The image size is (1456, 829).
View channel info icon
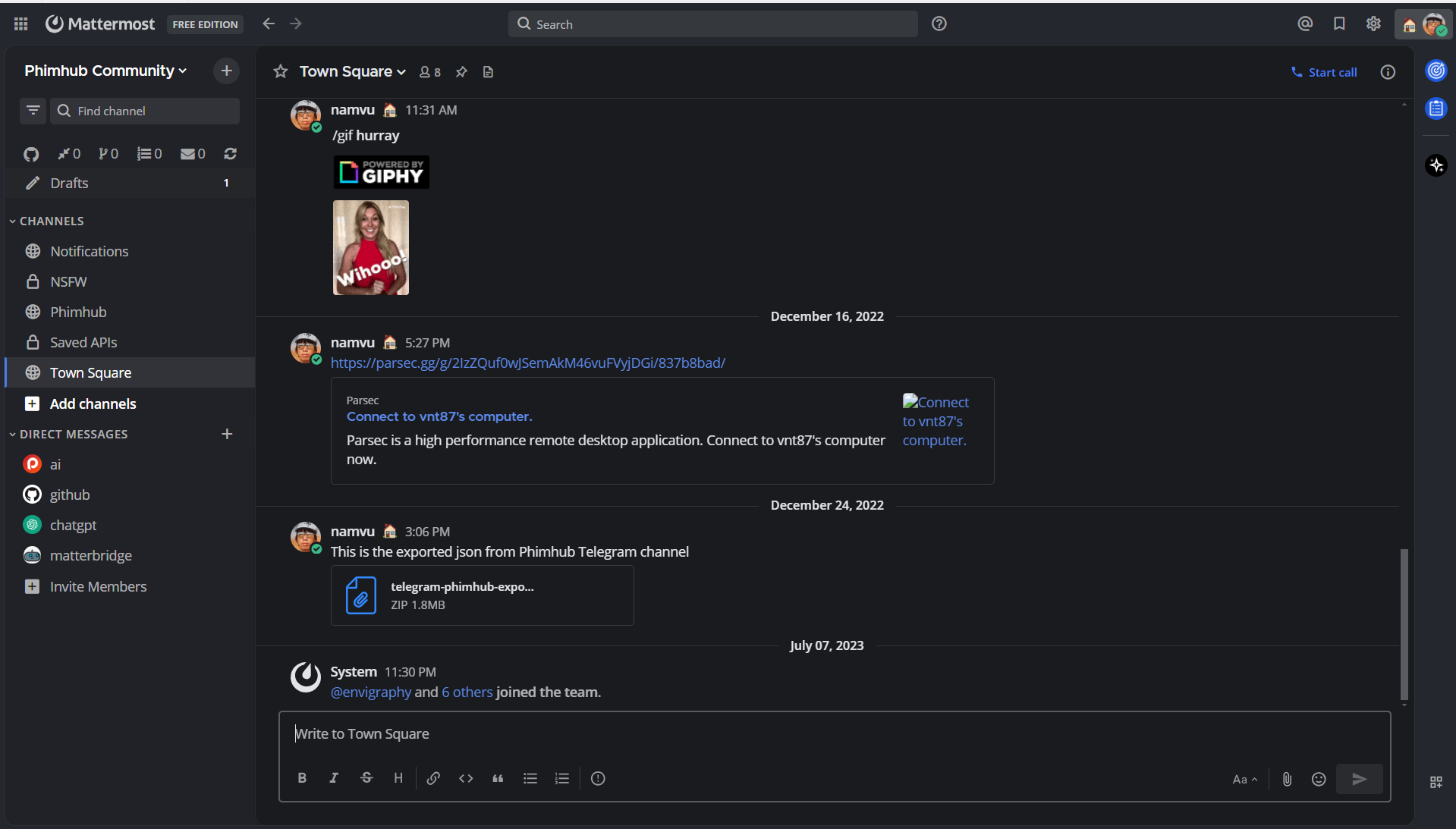click(1388, 72)
